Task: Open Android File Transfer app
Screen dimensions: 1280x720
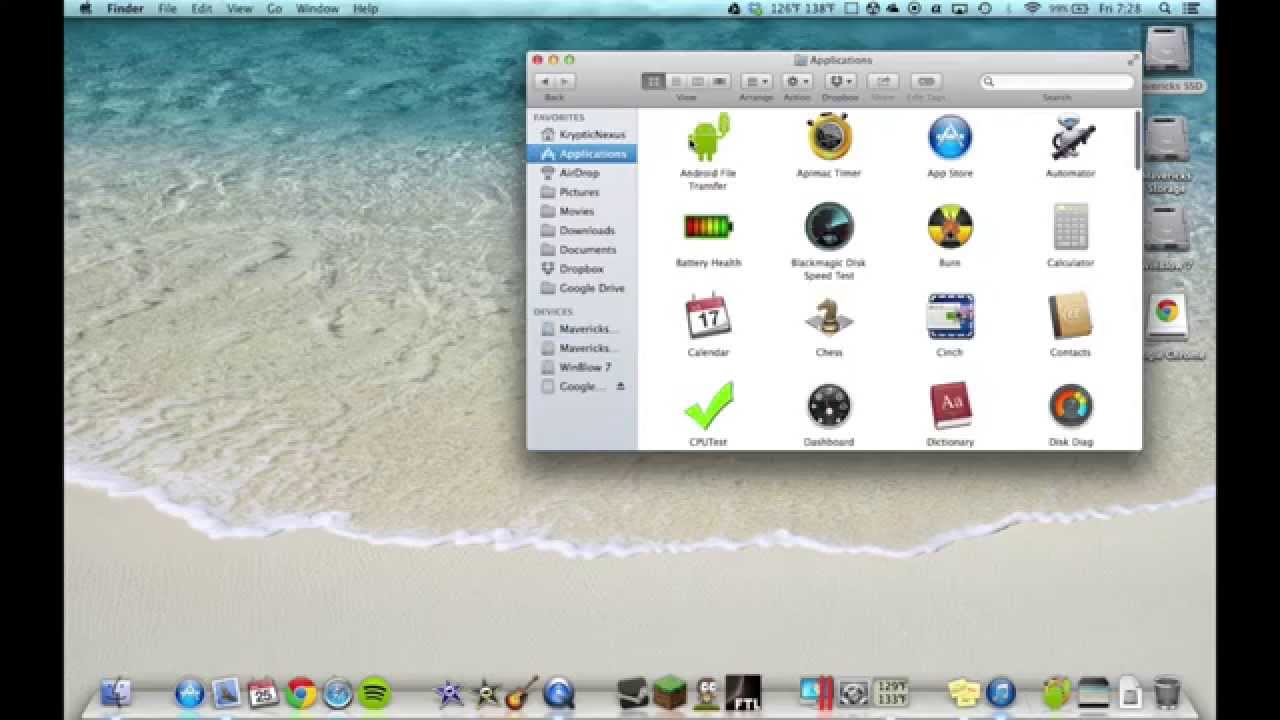Action: [708, 137]
